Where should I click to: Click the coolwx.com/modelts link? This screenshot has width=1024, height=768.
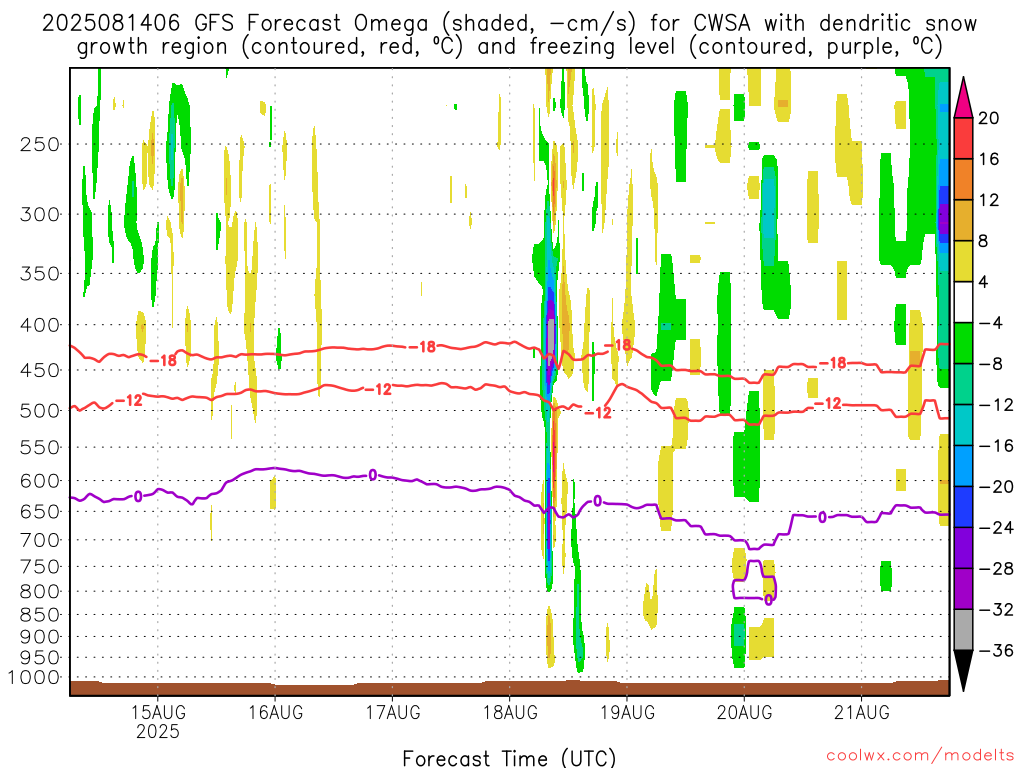point(920,755)
